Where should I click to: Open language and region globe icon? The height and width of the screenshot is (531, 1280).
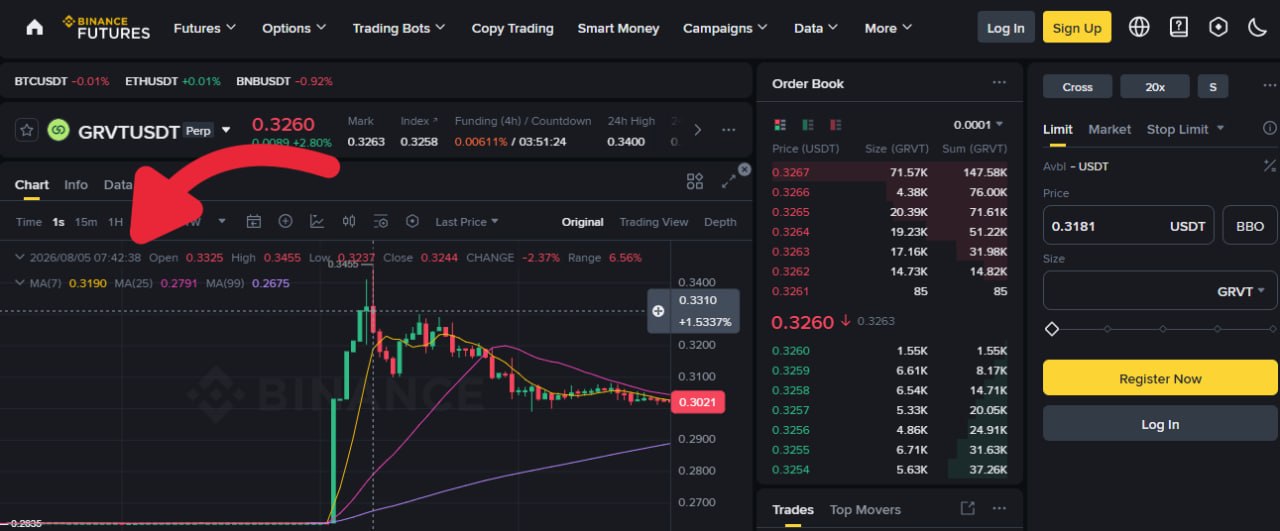(1139, 27)
